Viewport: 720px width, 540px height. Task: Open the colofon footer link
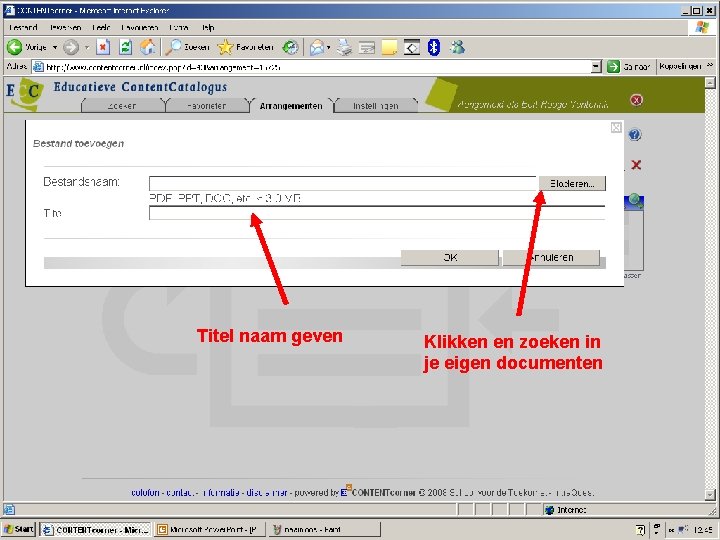point(145,493)
